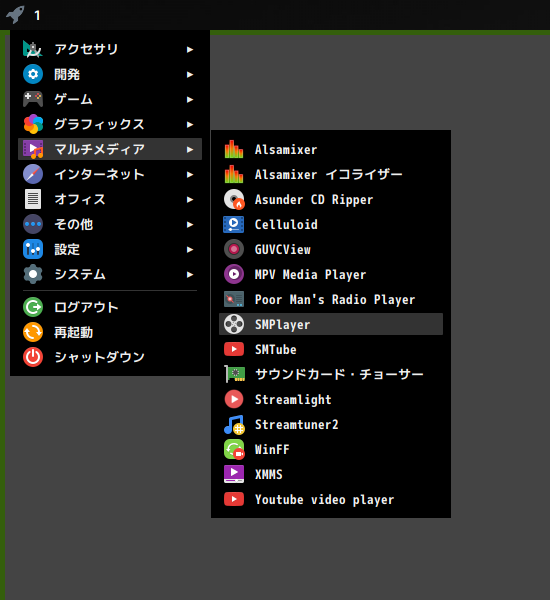The width and height of the screenshot is (550, 600).
Task: Click the WinFF converter icon
Action: click(234, 449)
